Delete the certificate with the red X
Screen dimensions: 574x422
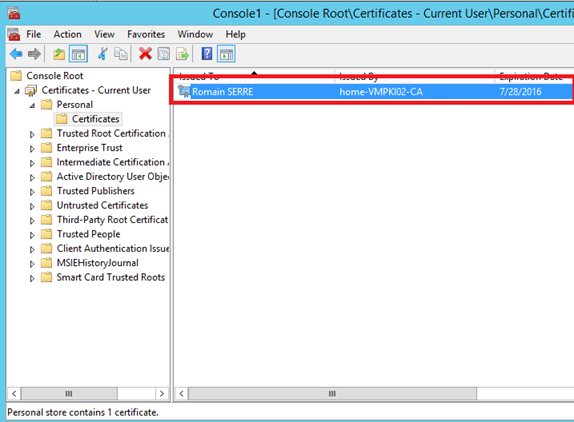tap(145, 54)
